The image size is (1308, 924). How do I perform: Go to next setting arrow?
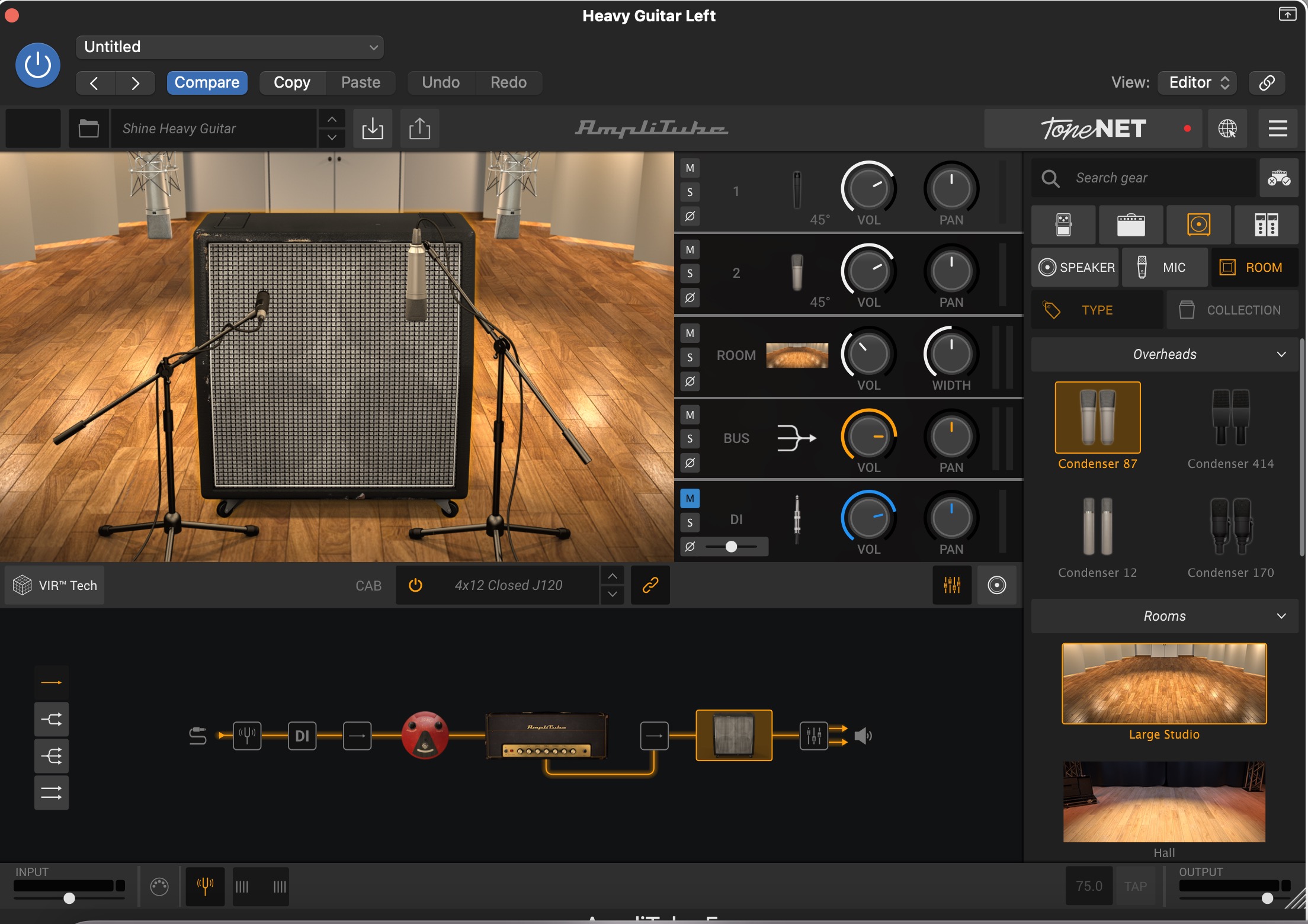tap(136, 83)
